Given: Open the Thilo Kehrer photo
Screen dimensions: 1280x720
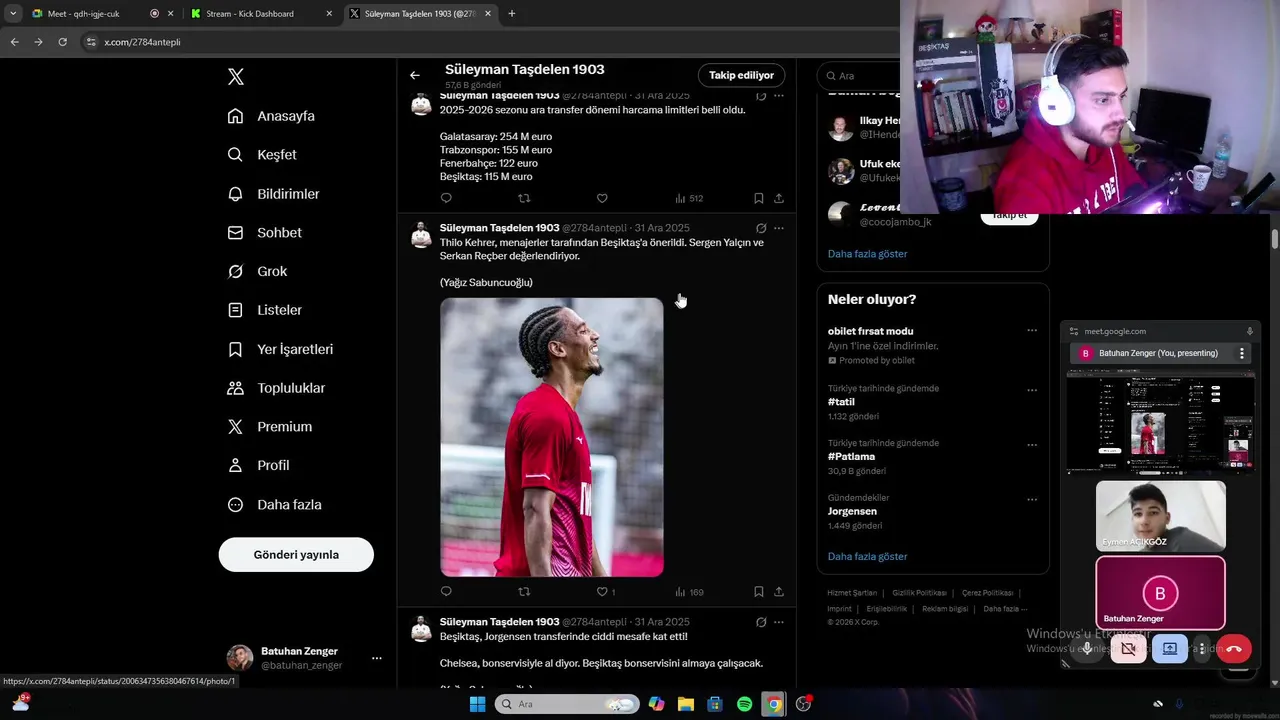Looking at the screenshot, I should tap(552, 437).
